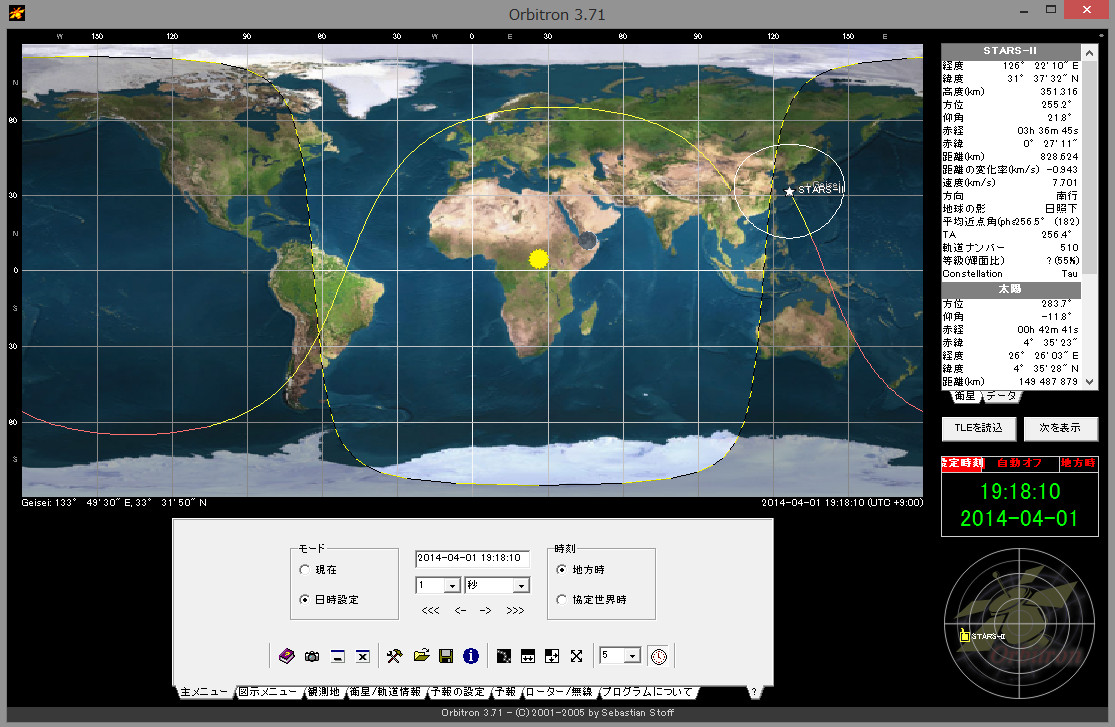Click the data panel scrollbar up arrow
The image size is (1115, 727).
click(1089, 53)
